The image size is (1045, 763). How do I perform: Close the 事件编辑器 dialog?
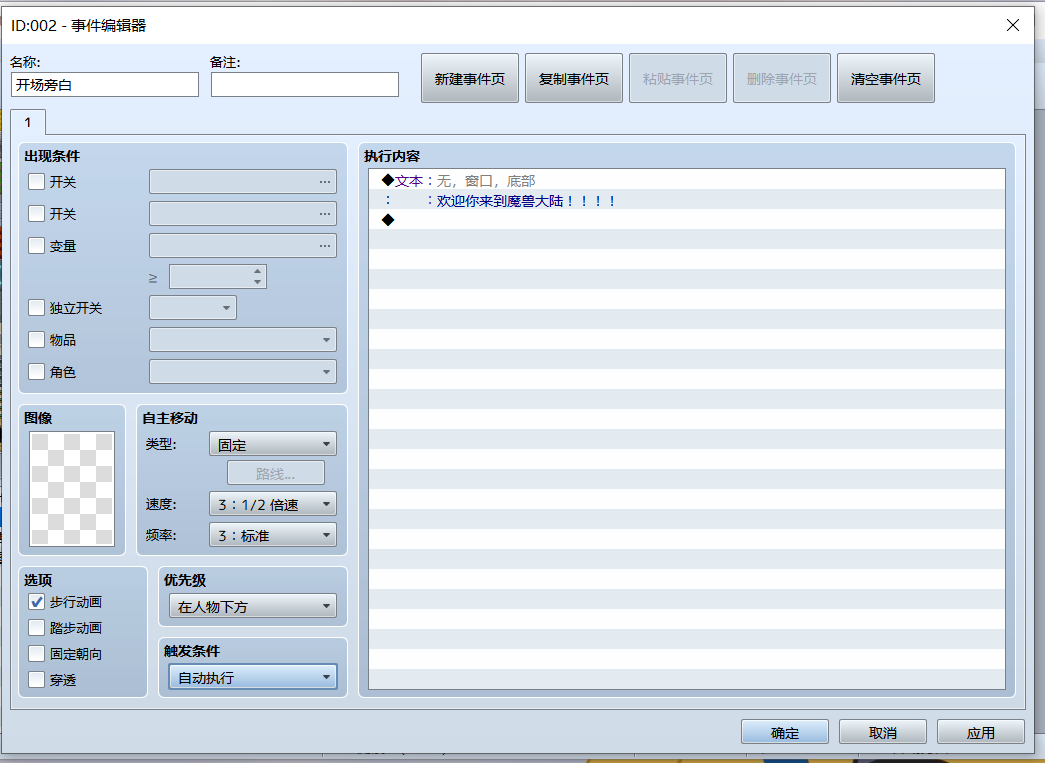point(1013,25)
